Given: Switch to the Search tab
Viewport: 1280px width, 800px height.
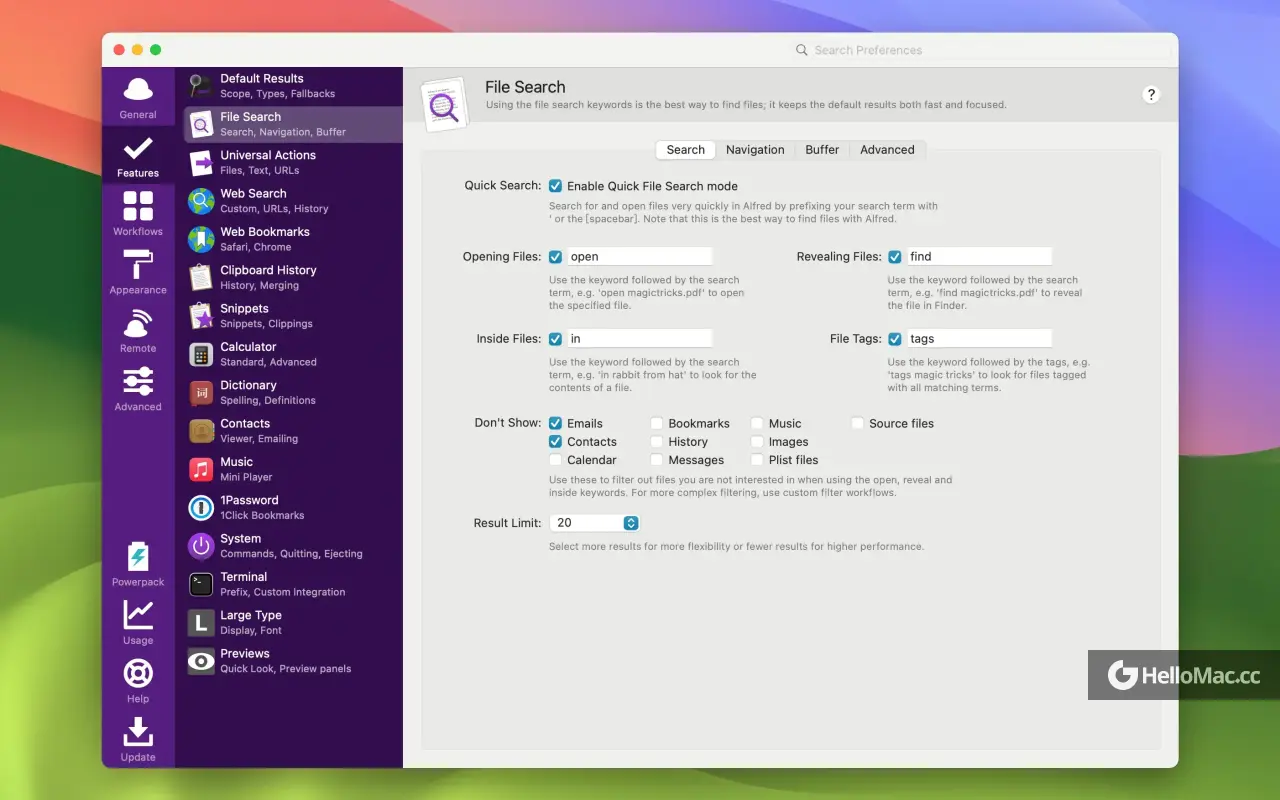Looking at the screenshot, I should 686,150.
